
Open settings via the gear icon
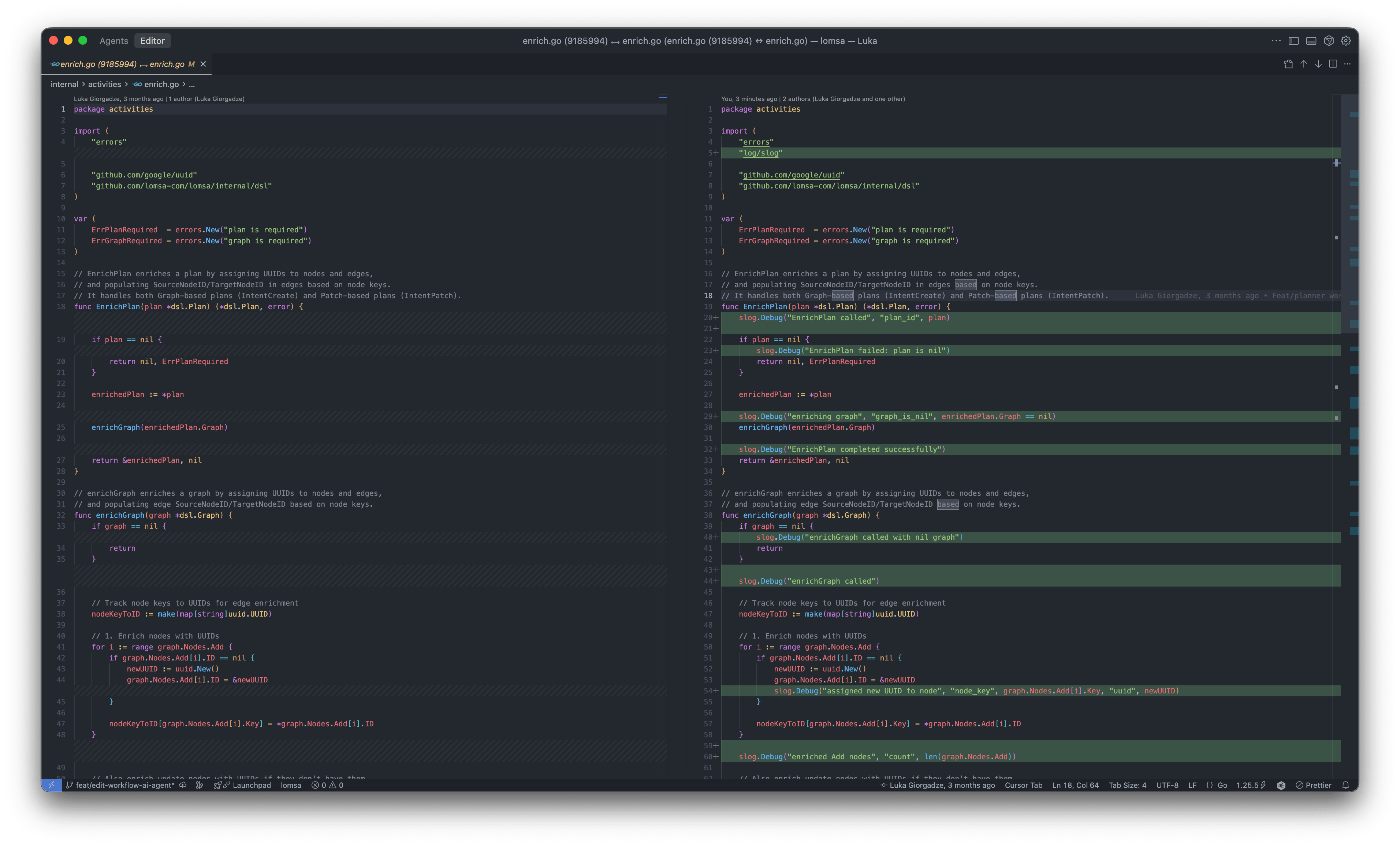click(1345, 41)
